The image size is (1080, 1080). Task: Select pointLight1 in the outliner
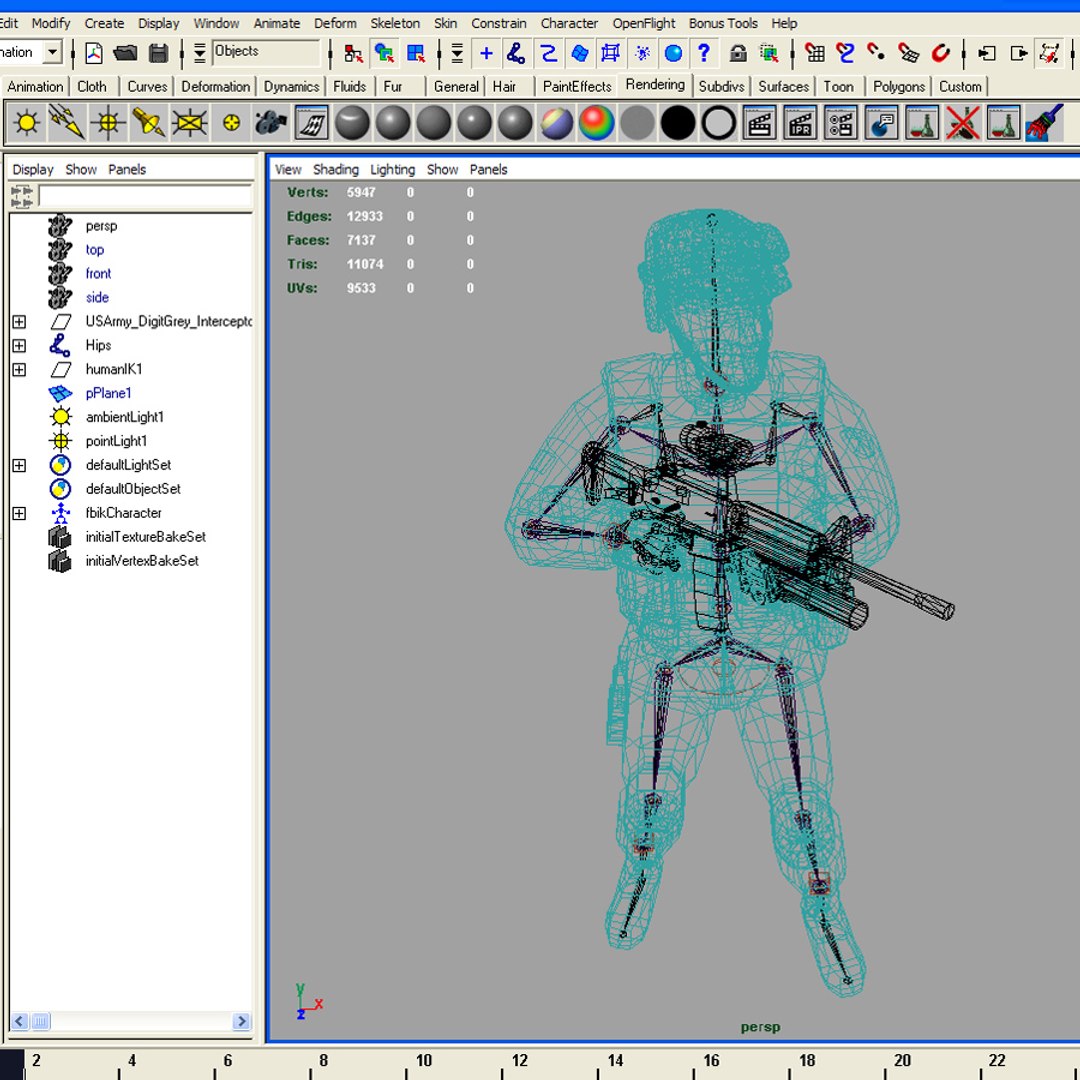pyautogui.click(x=116, y=442)
